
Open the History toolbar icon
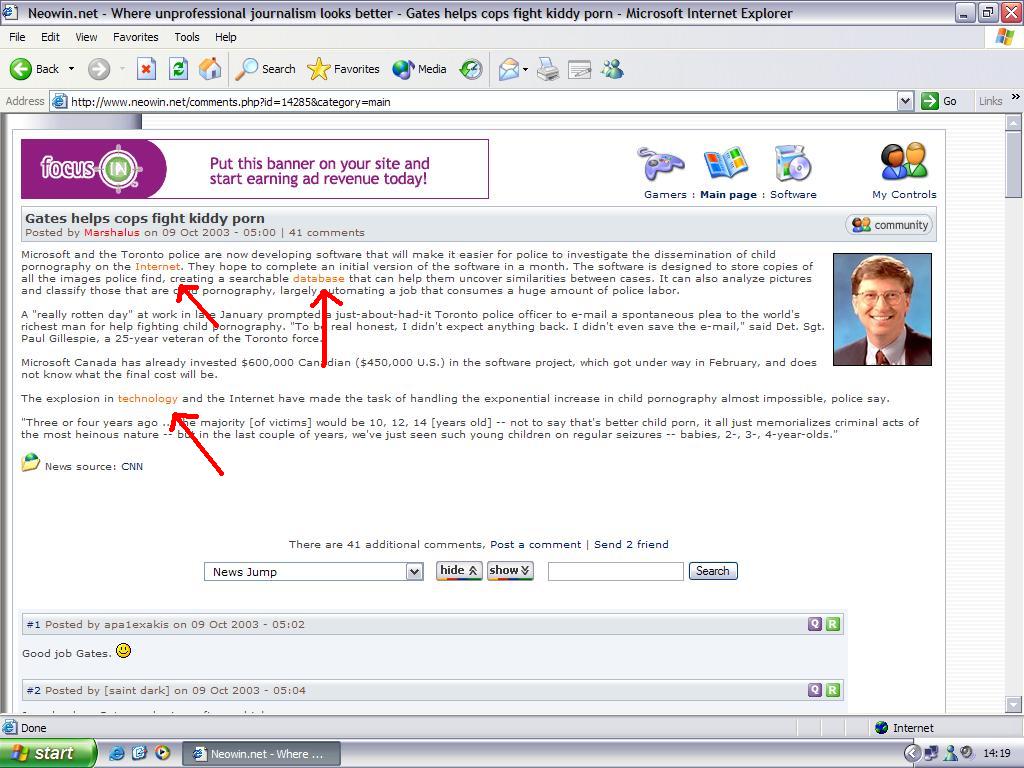471,69
